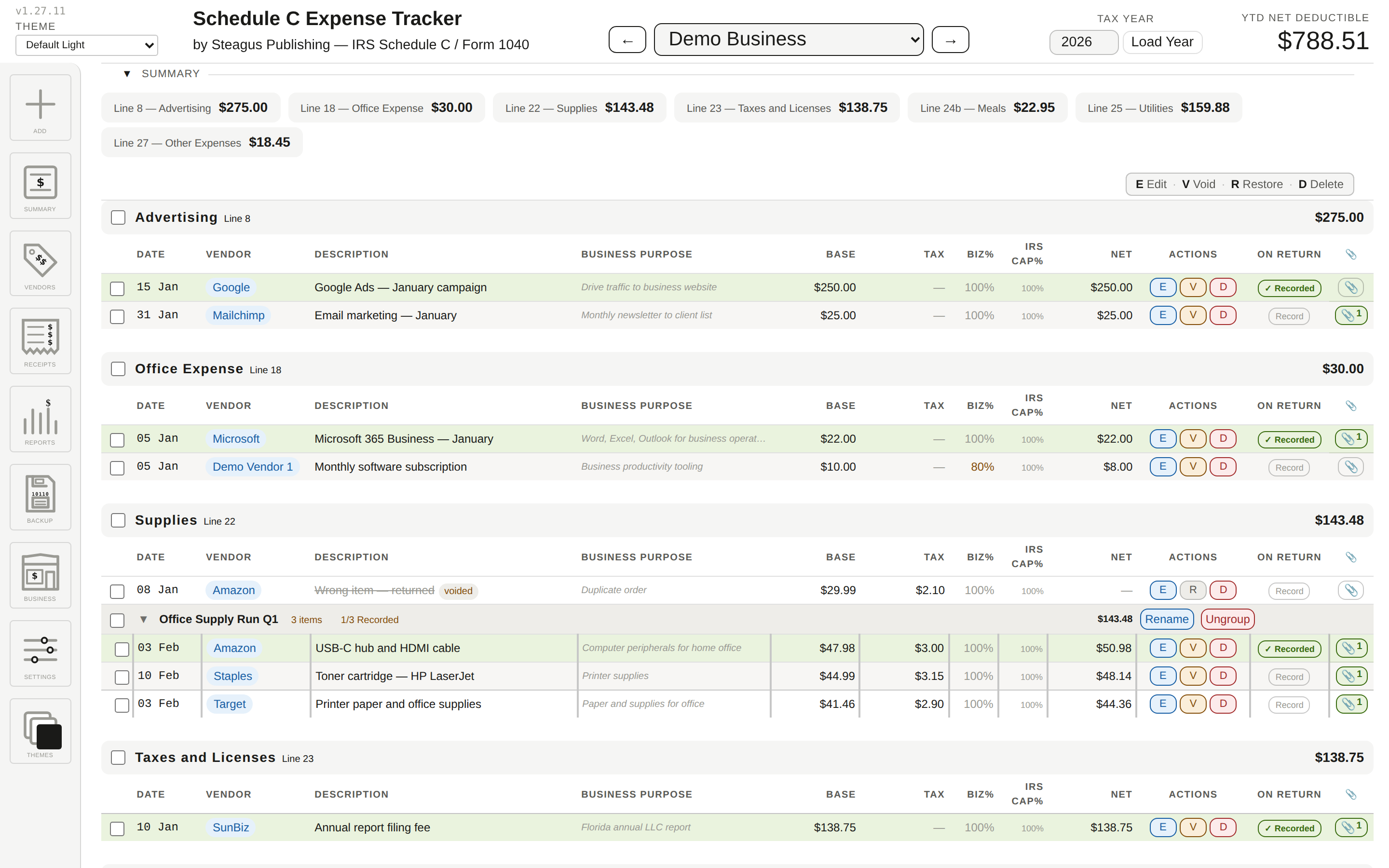Void the Mailchimp expense with V icon
Screen dimensions: 1389x868
(x=1193, y=315)
